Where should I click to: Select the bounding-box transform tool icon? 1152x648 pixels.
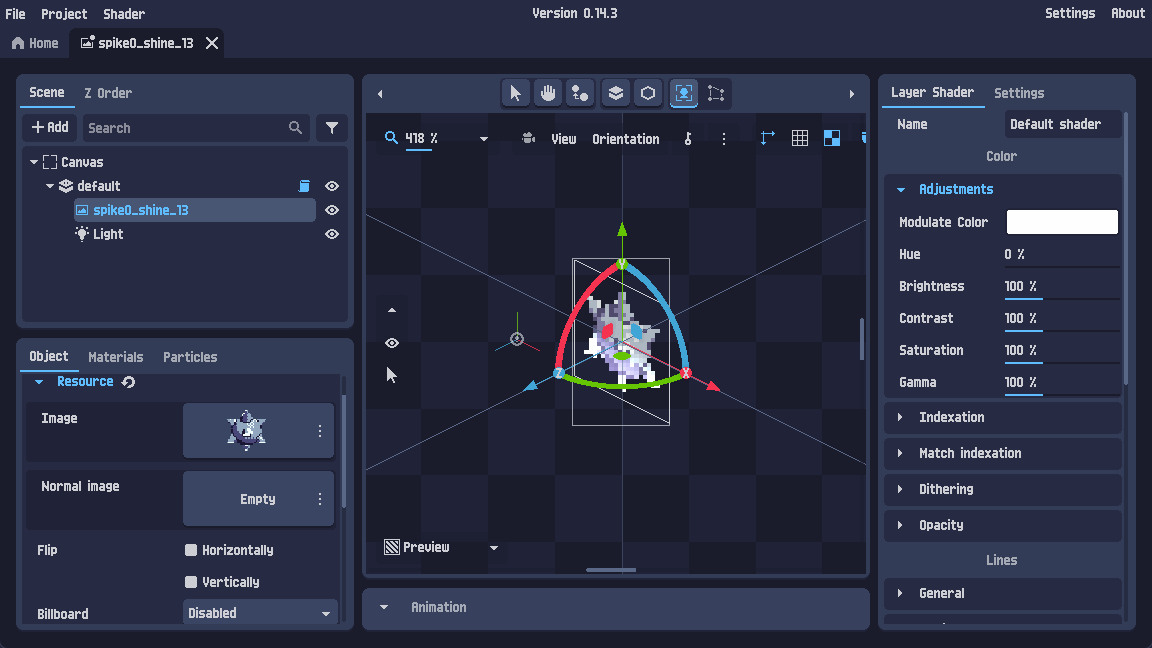[716, 93]
